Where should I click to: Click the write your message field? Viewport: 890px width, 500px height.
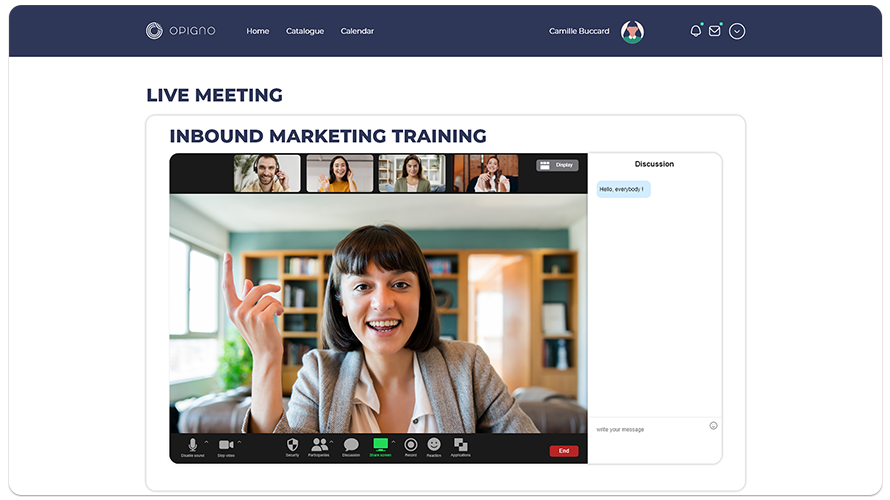648,430
